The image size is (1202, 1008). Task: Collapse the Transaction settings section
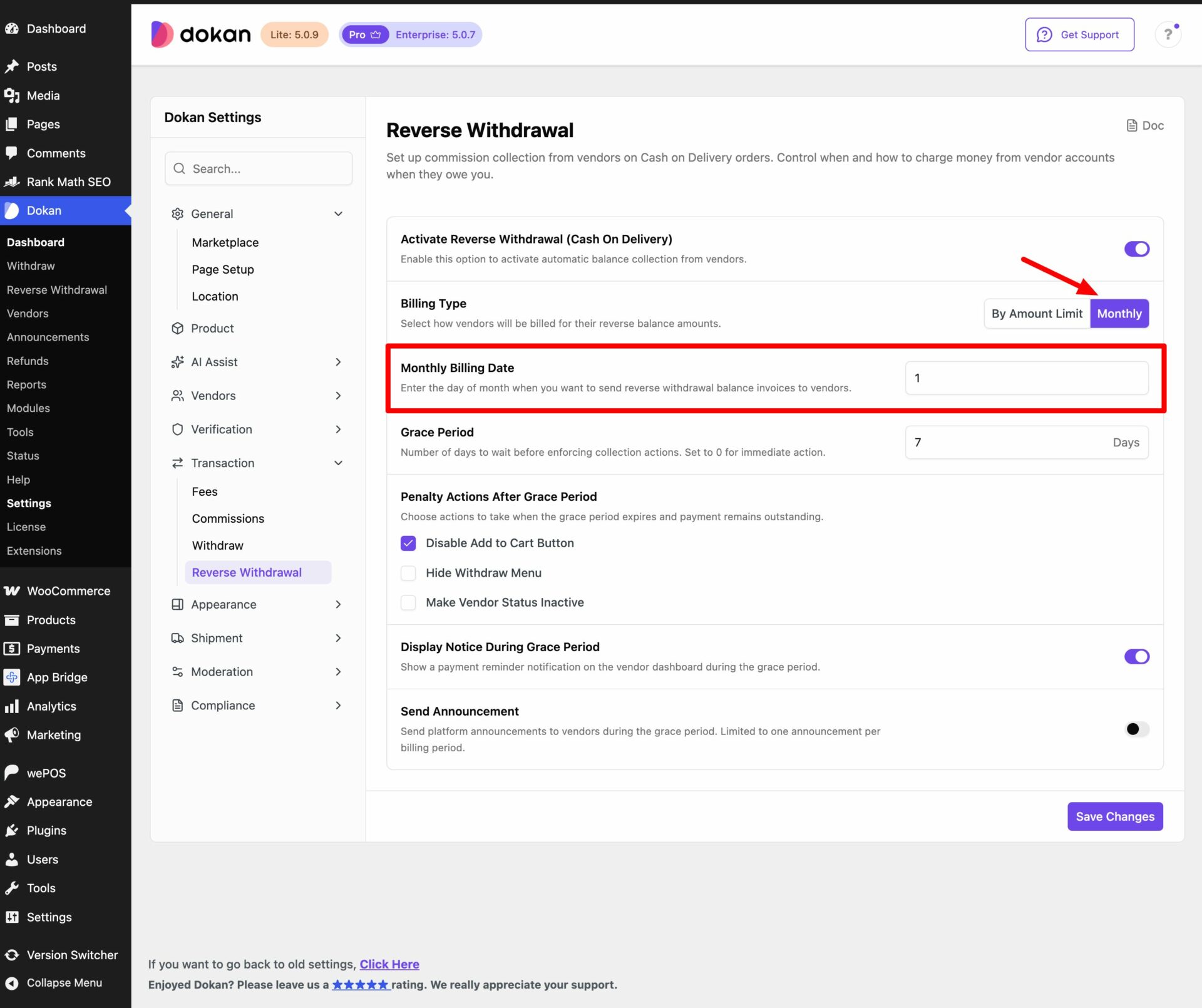(x=339, y=463)
